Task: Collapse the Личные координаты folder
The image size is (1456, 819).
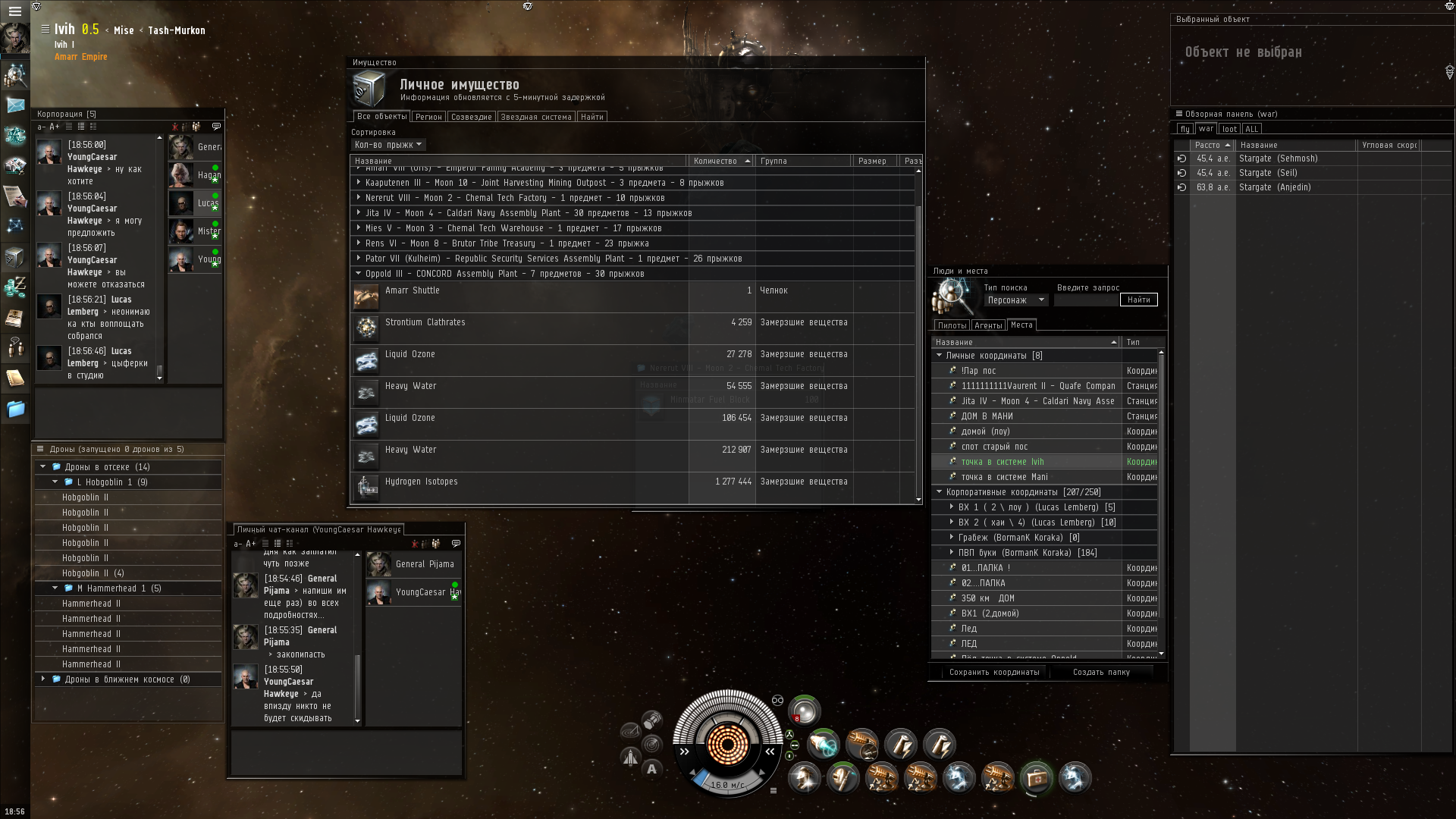Action: coord(939,356)
